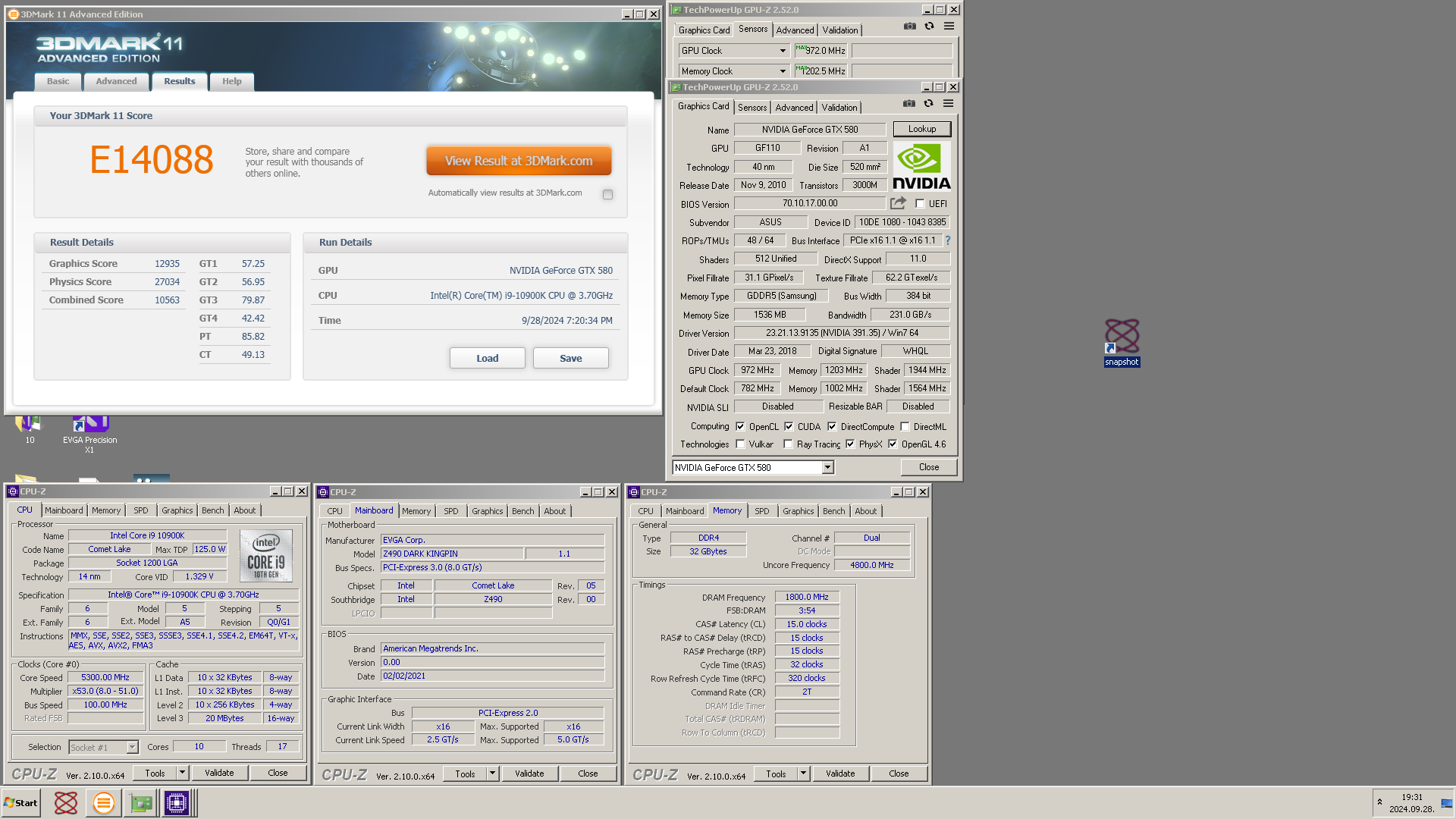The height and width of the screenshot is (819, 1456).
Task: Toggle the Ray Tracing checkbox
Action: point(788,444)
